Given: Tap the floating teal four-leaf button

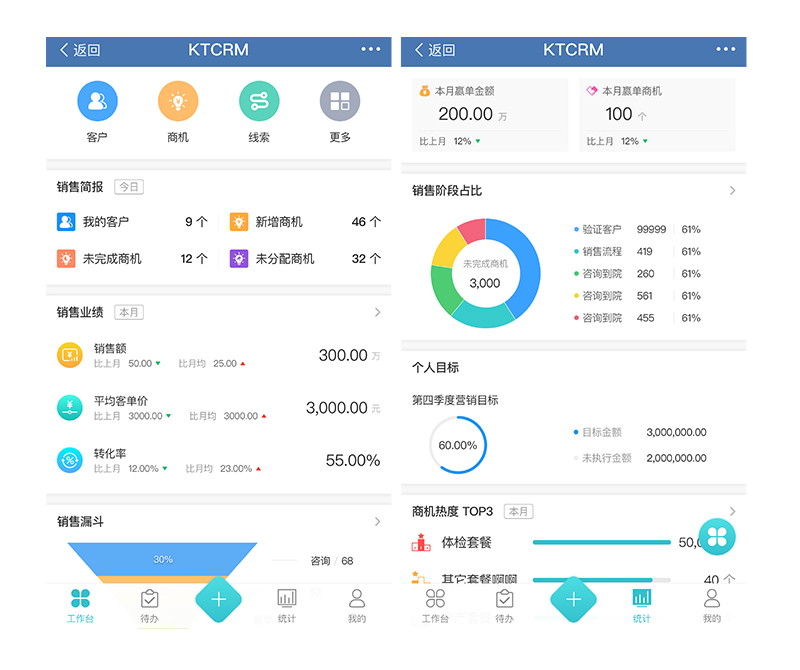Looking at the screenshot, I should (x=716, y=536).
